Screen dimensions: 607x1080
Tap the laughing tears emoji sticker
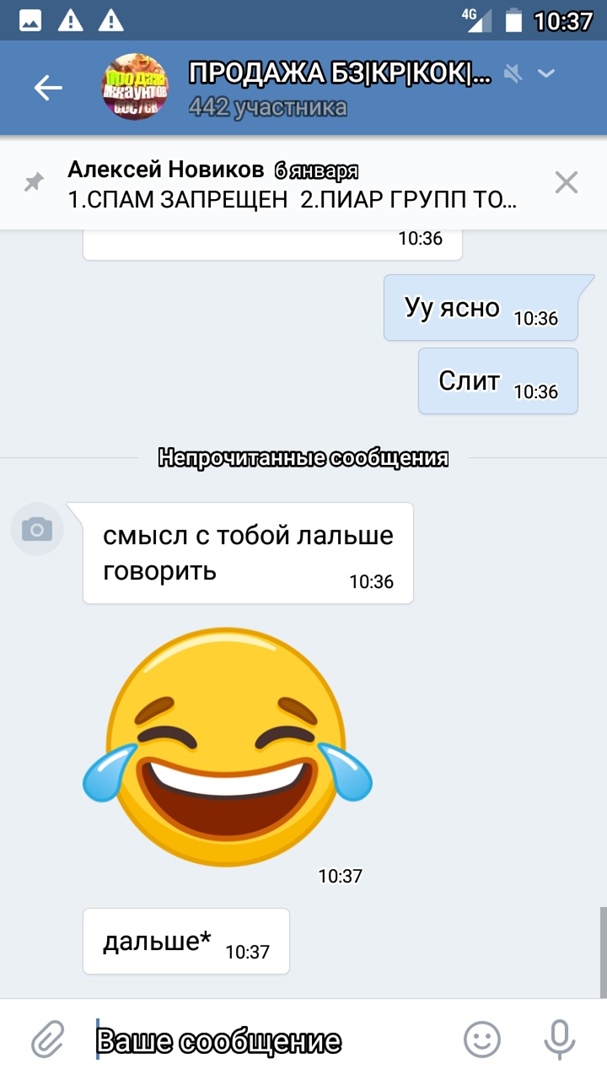227,747
